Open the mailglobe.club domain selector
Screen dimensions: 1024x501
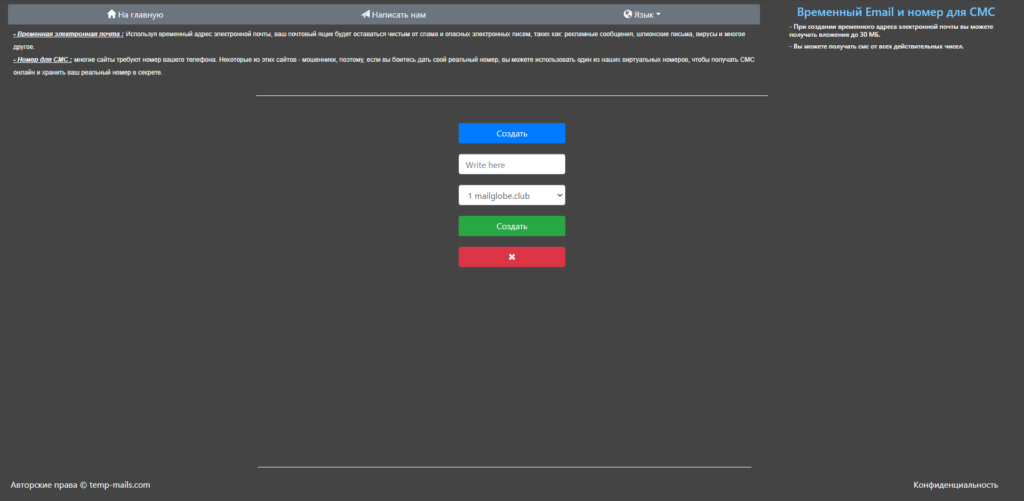tap(510, 195)
